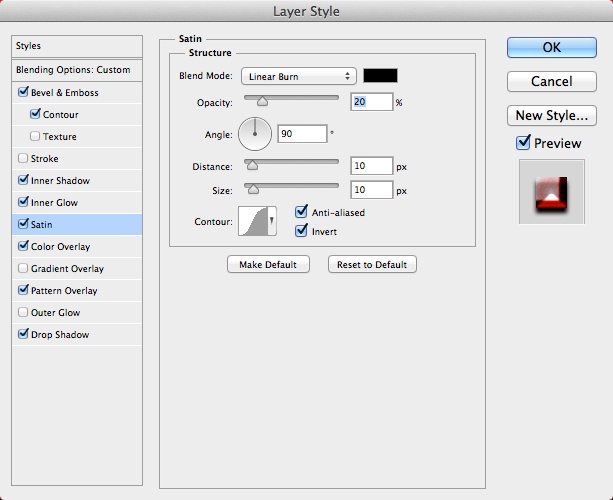This screenshot has height=500, width=613.
Task: Uncheck the Anti-aliased option
Action: pos(301,212)
